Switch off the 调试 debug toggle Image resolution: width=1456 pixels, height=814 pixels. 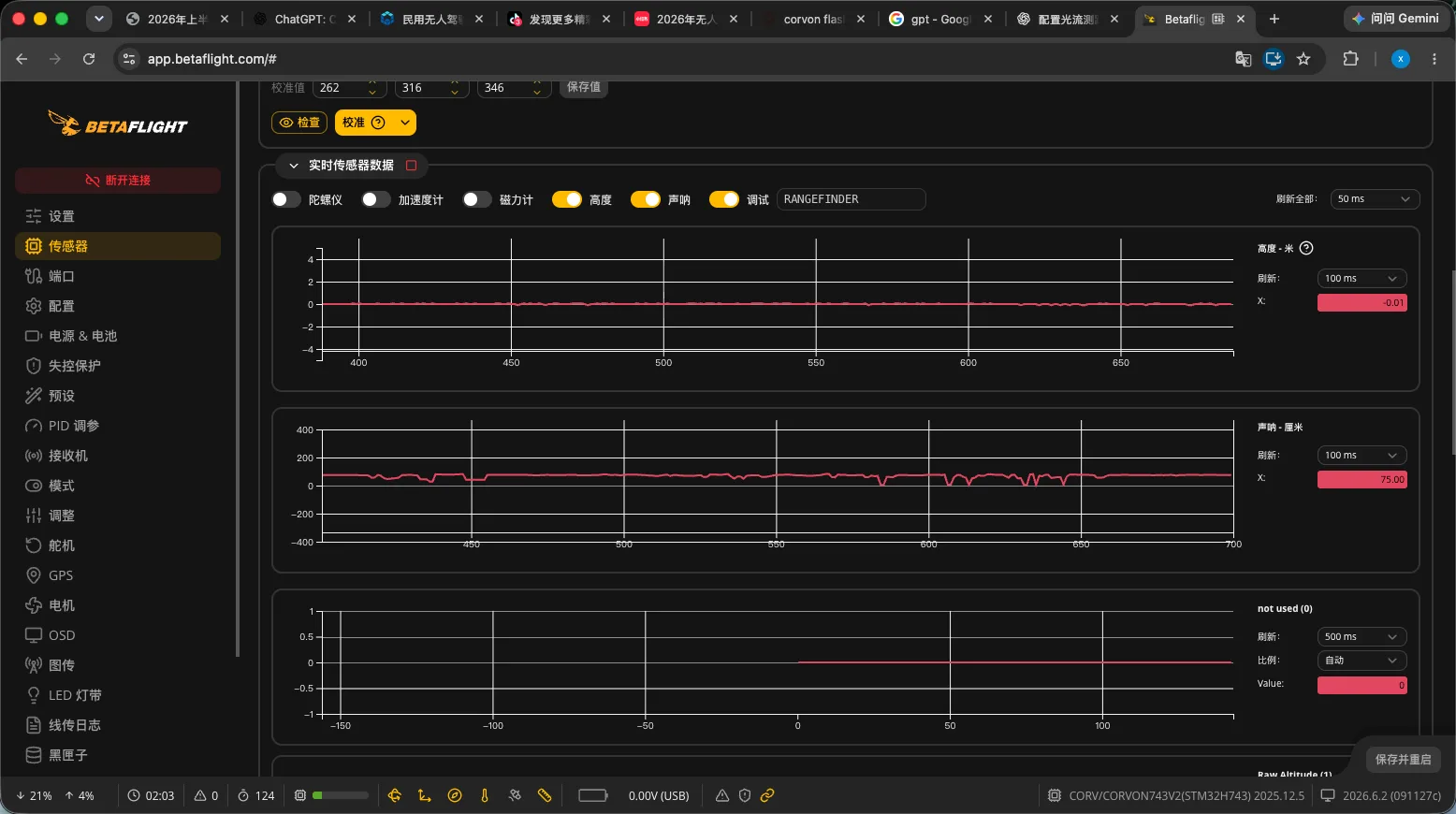point(724,199)
